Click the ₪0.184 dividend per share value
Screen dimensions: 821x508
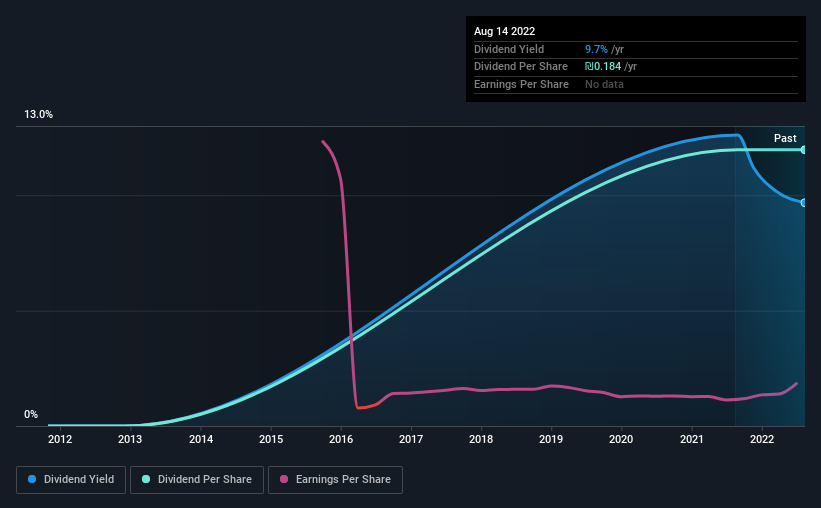(603, 67)
